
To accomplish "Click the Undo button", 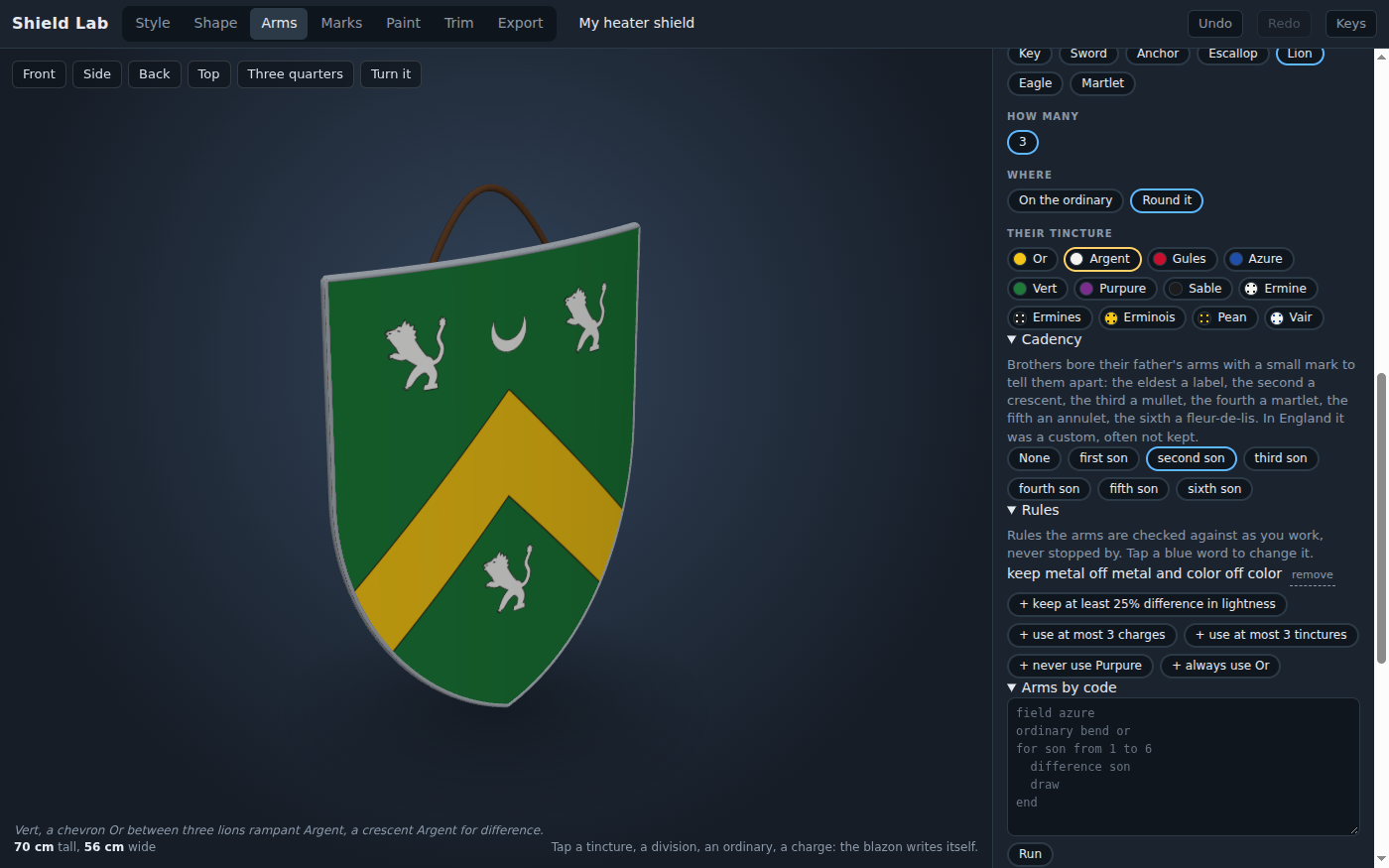I will click(1214, 24).
